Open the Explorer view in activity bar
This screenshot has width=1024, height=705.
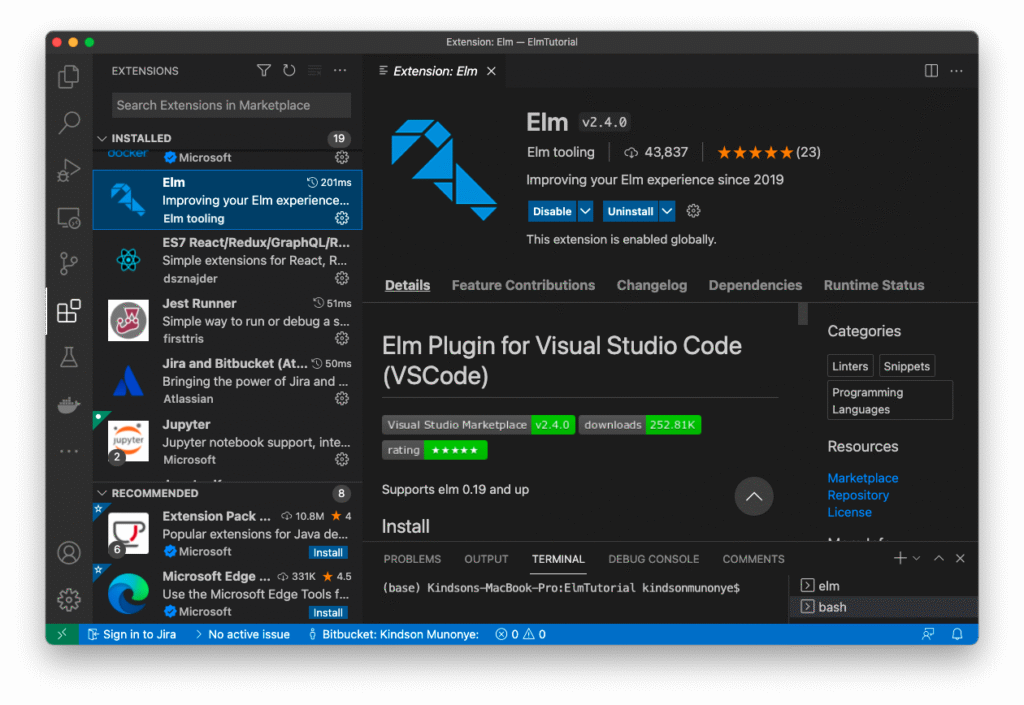[x=69, y=77]
